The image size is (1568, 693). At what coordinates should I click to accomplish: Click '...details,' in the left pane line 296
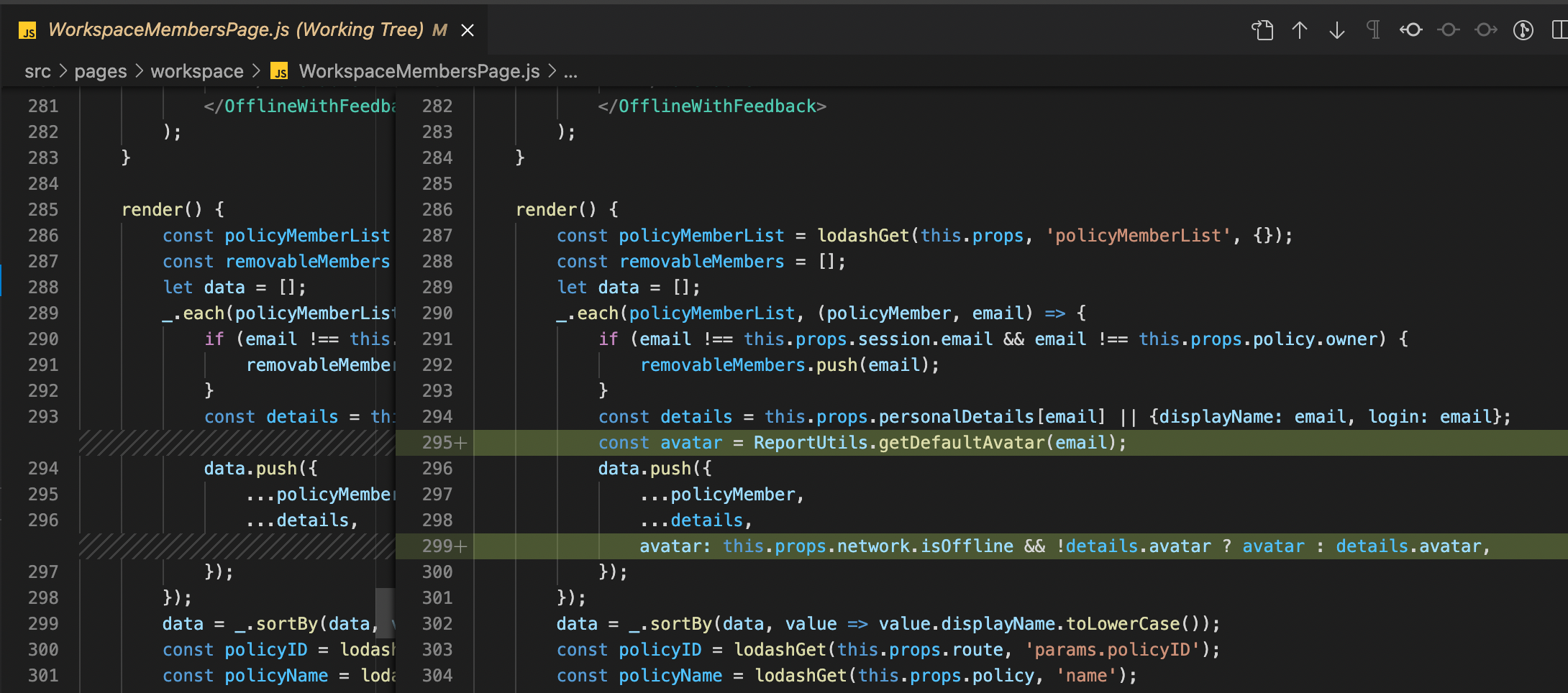[301, 520]
